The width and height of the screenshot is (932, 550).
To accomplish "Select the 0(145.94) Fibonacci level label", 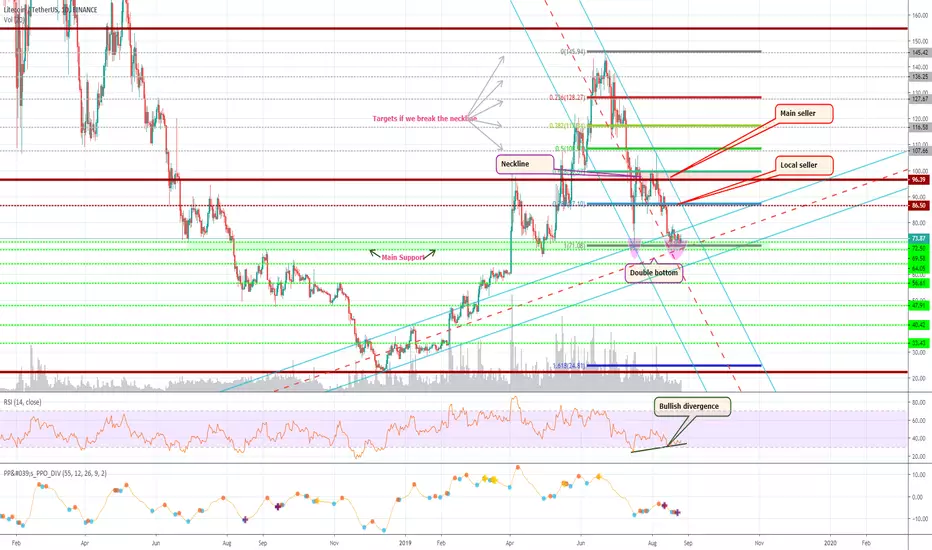I will point(572,52).
